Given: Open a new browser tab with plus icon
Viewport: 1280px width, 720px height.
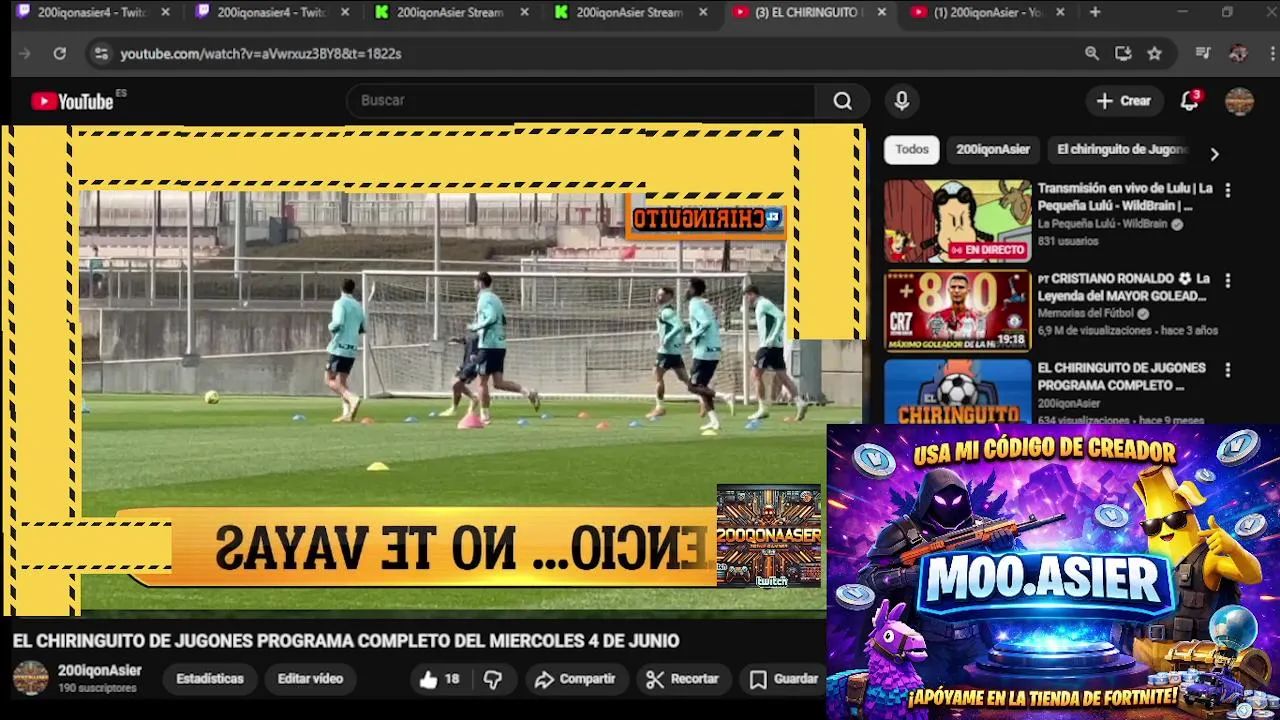Looking at the screenshot, I should click(1095, 12).
